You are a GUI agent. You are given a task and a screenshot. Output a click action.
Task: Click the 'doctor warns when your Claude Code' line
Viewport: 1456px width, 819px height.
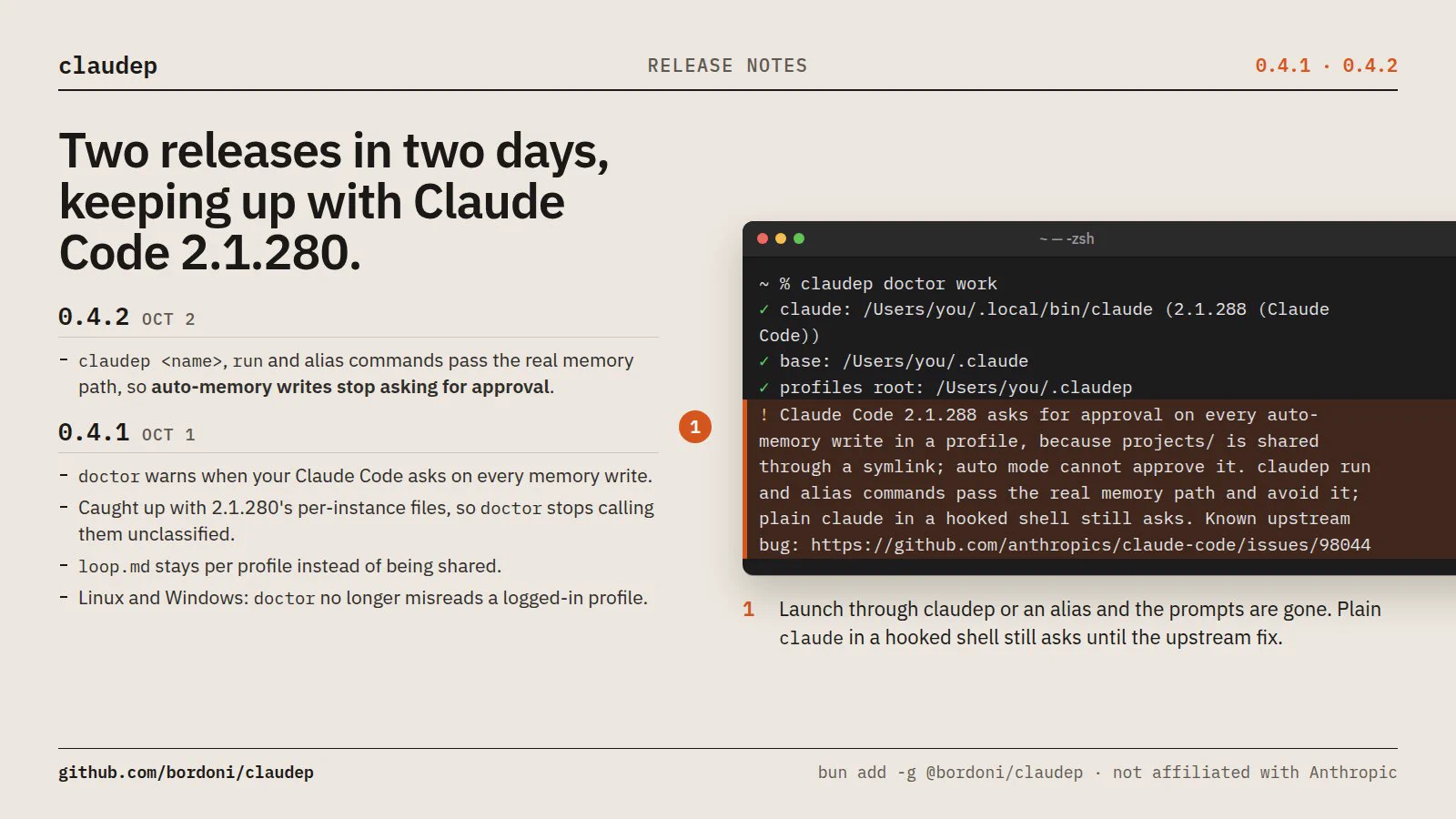tap(365, 476)
